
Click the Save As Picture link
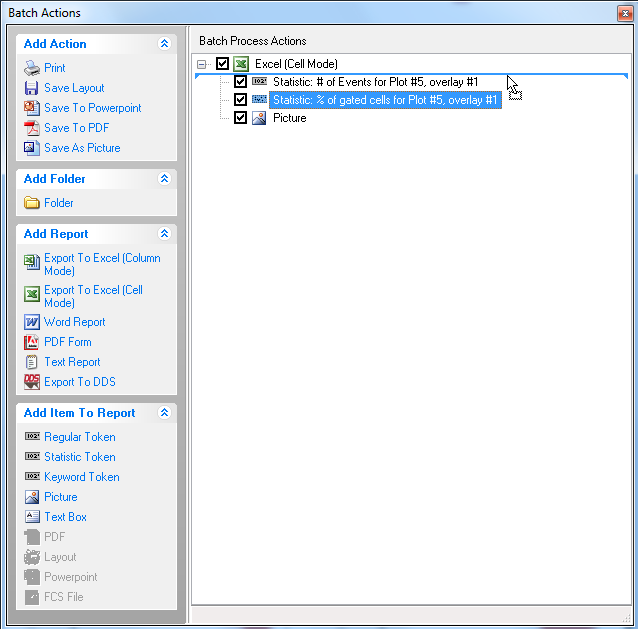click(82, 148)
